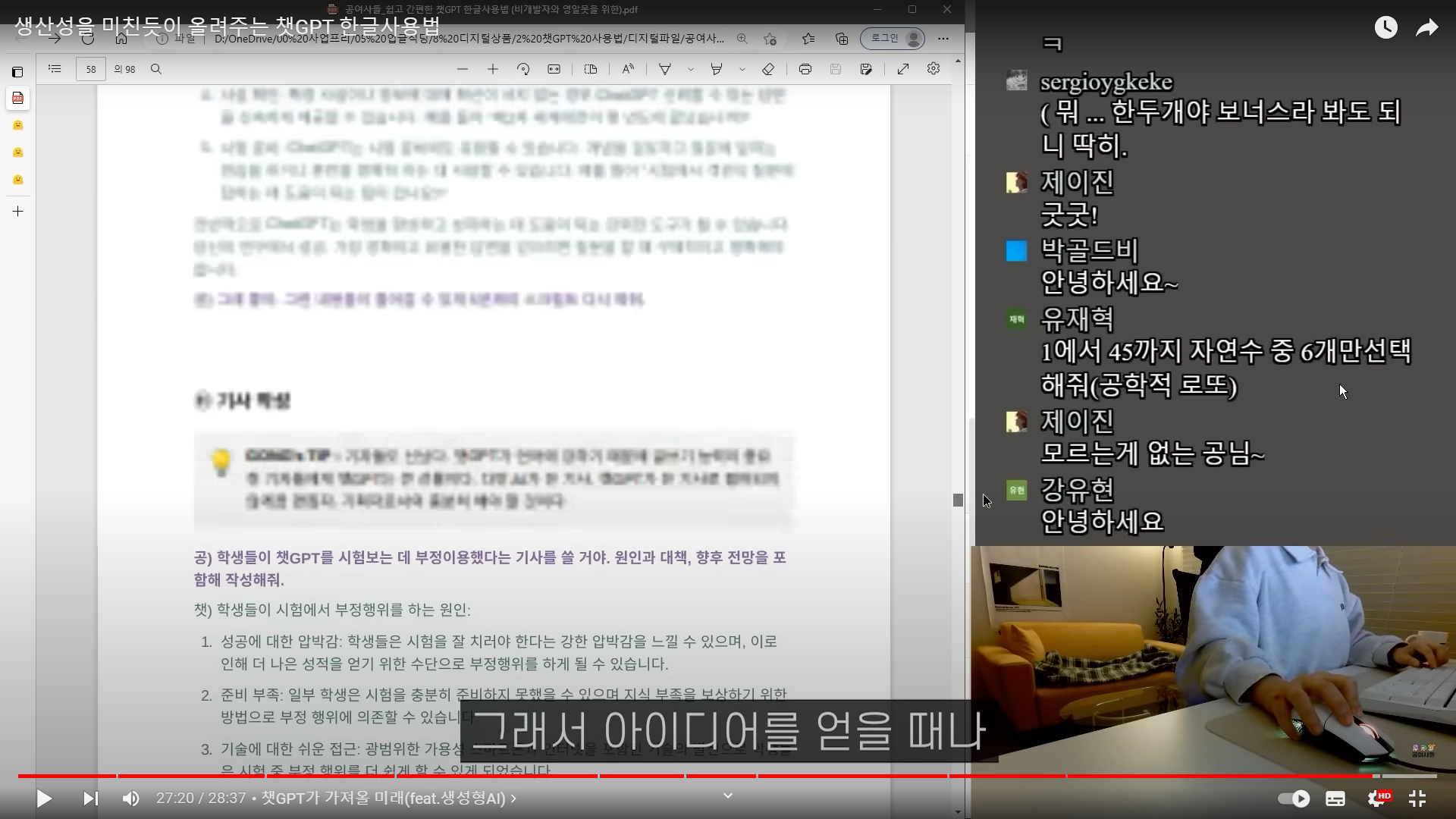This screenshot has width=1456, height=819.
Task: Open YouTube player settings gear
Action: coord(1378,799)
